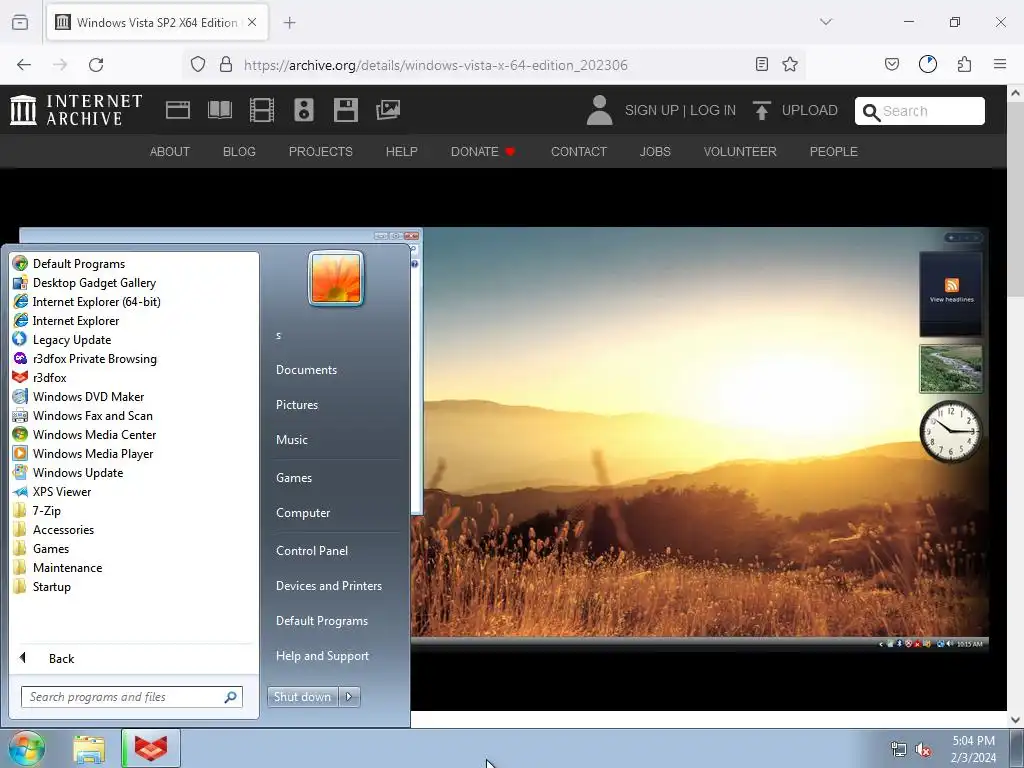1024x768 pixels.
Task: Open the PROJECTS menu item
Action: (x=321, y=152)
